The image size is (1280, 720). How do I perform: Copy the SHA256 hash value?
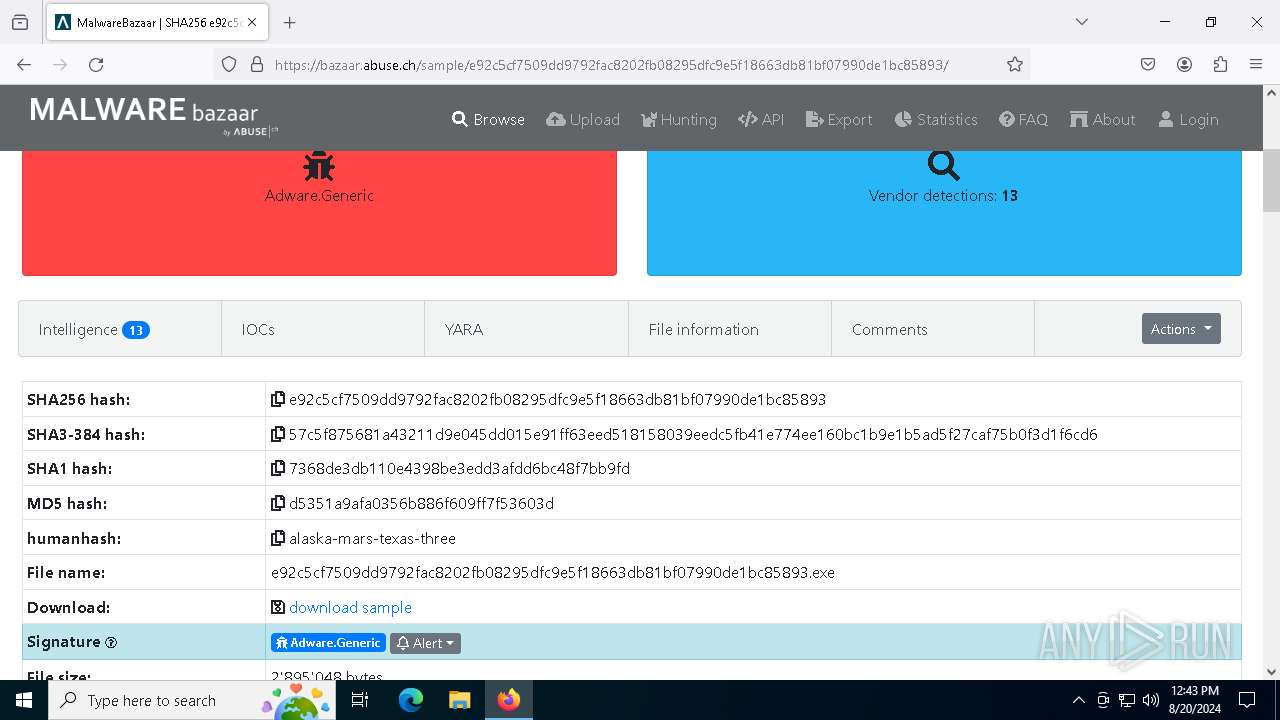(278, 399)
